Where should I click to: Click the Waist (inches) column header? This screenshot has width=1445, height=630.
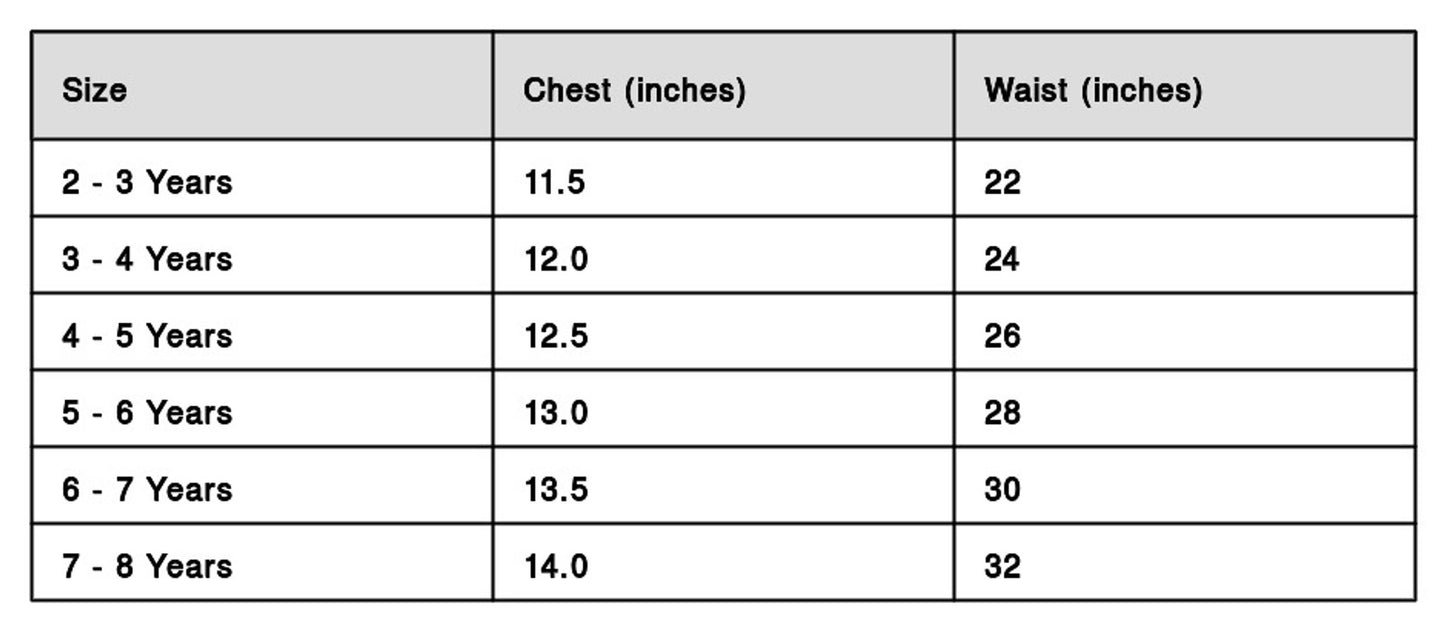pyautogui.click(x=1092, y=91)
